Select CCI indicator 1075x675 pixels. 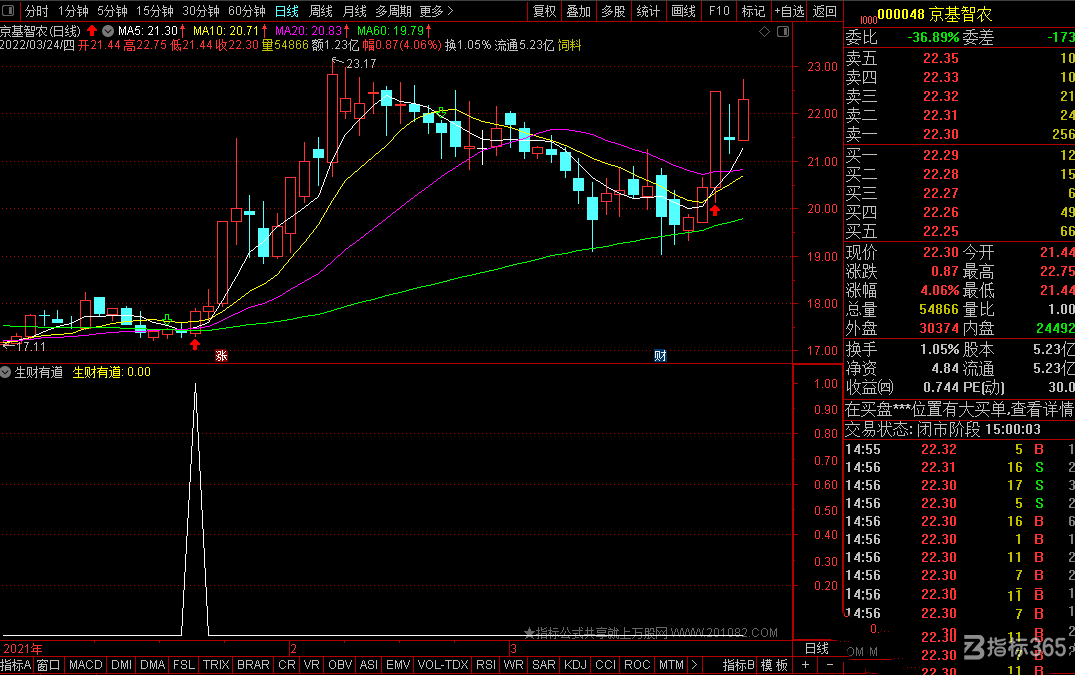(x=605, y=665)
